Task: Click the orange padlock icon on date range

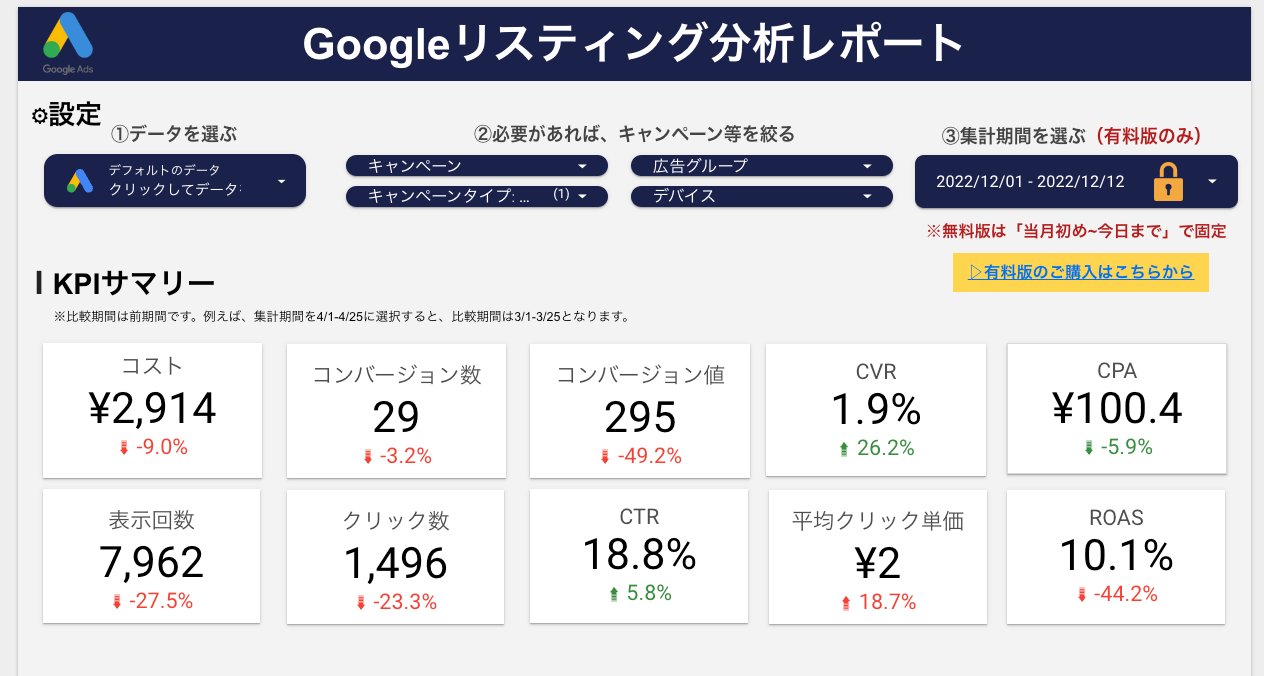Action: 1167,182
